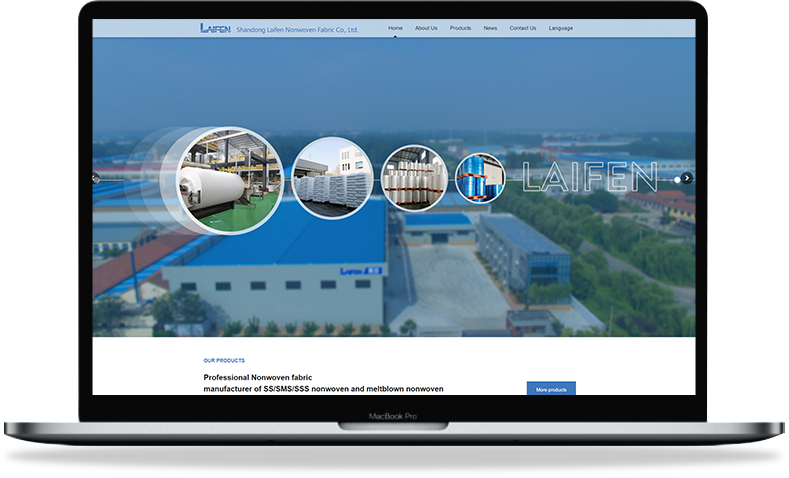Navigate to Contact Us
Image resolution: width=789 pixels, height=478 pixels.
tap(522, 28)
